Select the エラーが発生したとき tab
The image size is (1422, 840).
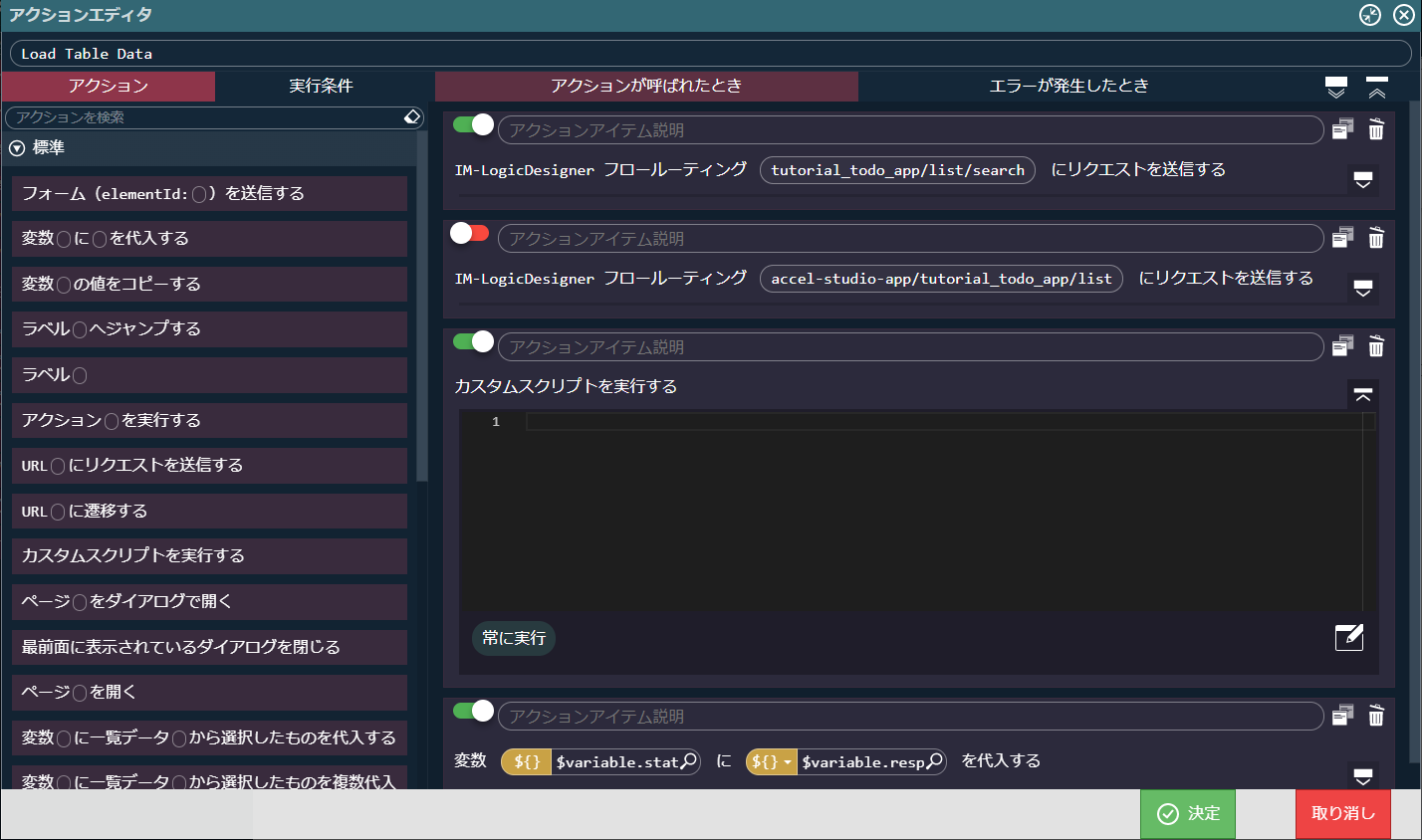click(1068, 86)
